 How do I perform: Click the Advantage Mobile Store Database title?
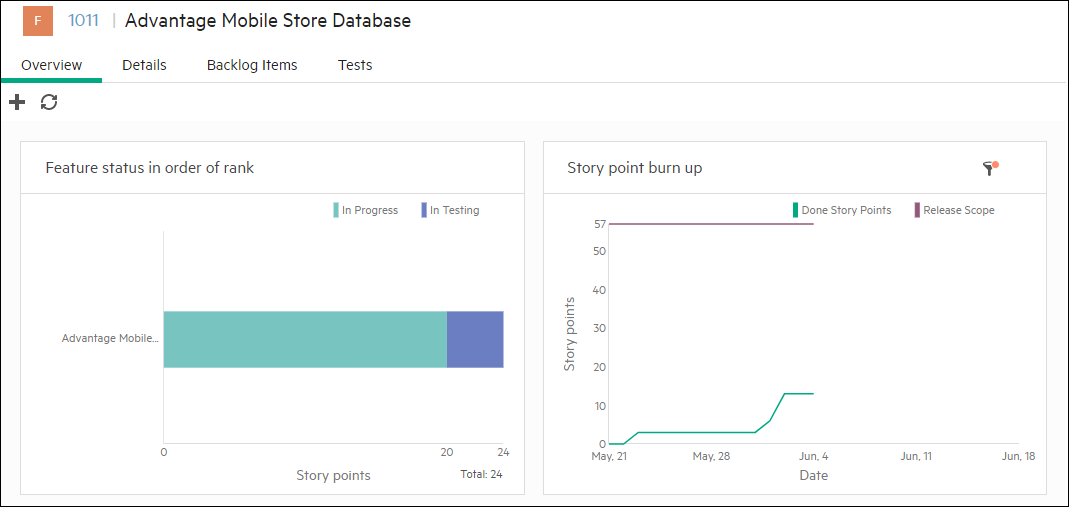pyautogui.click(x=268, y=21)
